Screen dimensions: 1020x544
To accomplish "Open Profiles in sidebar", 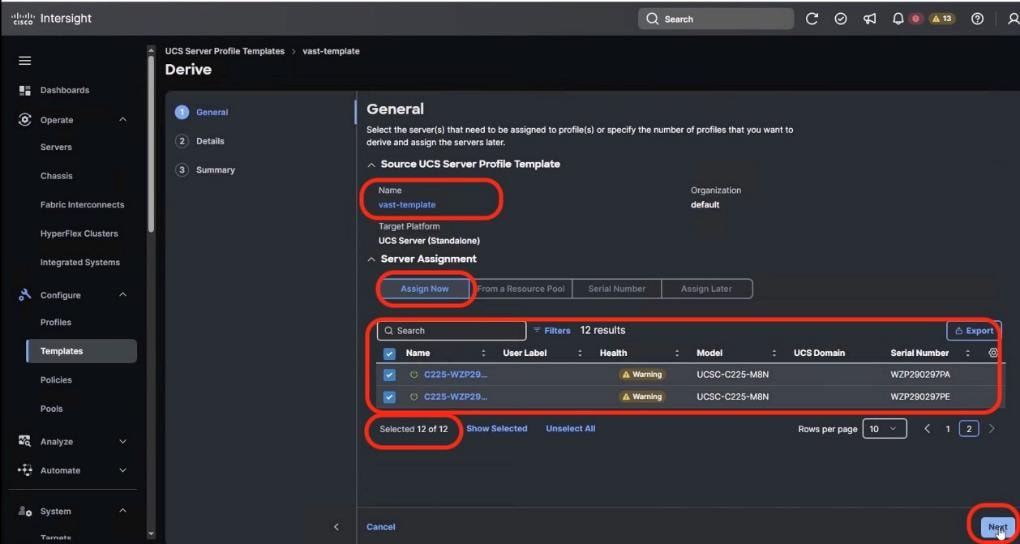I will tap(55, 322).
